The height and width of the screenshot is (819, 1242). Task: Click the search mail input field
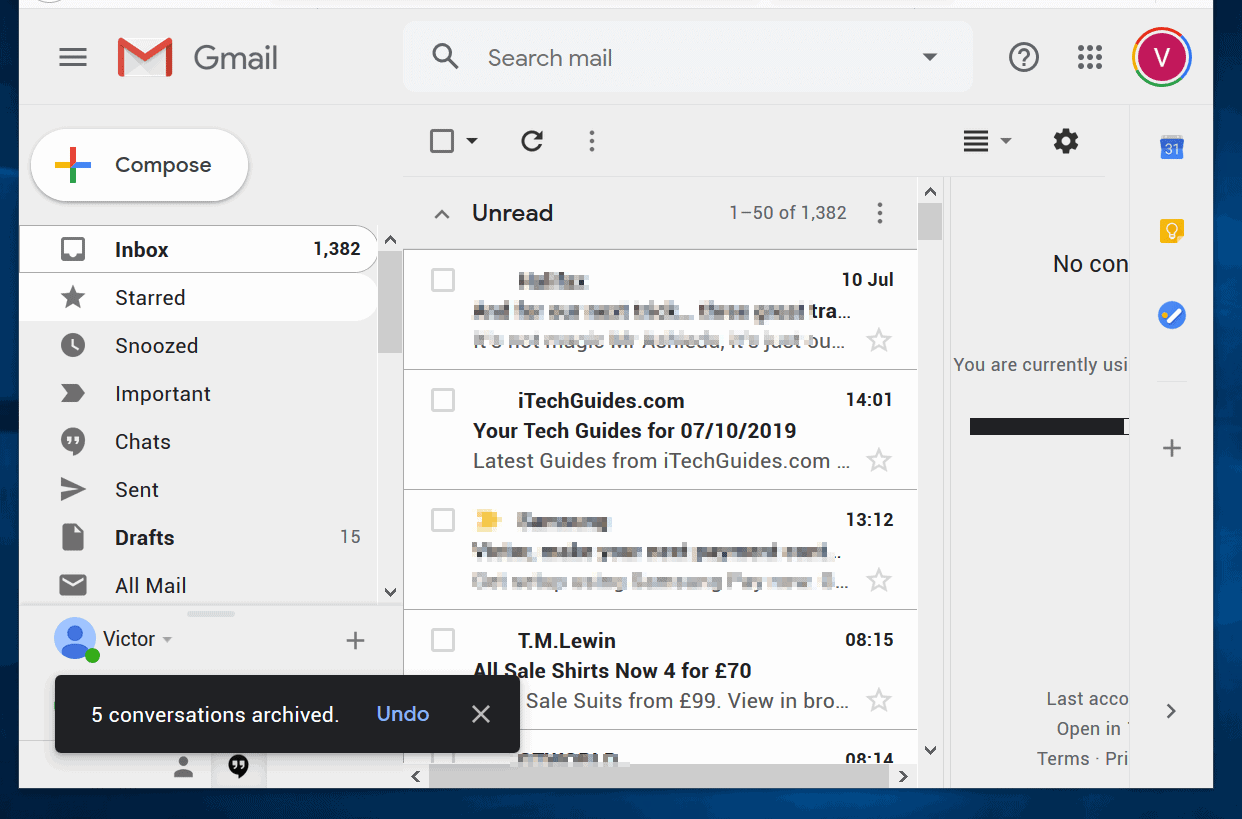[x=650, y=57]
